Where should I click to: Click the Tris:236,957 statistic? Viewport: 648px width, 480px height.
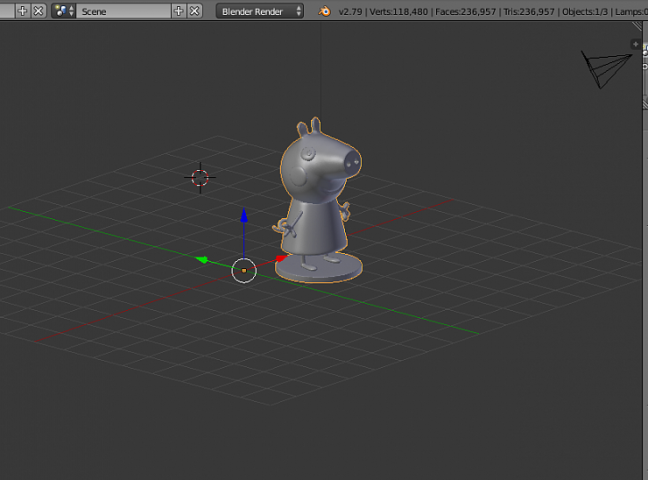(x=529, y=12)
